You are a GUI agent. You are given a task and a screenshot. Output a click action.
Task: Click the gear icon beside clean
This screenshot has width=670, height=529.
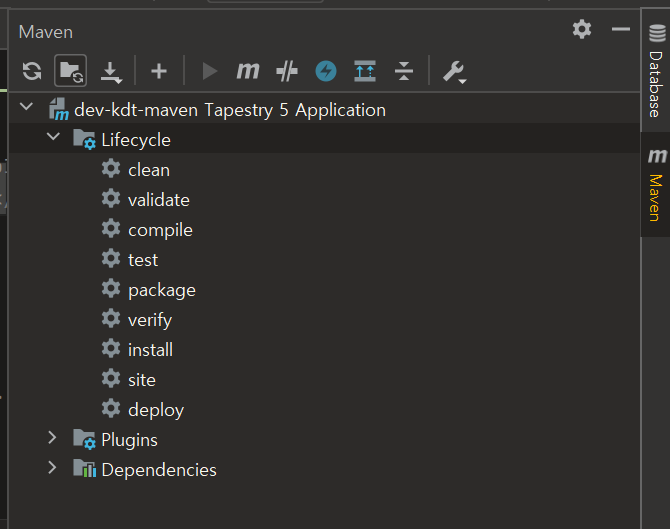[x=111, y=168]
